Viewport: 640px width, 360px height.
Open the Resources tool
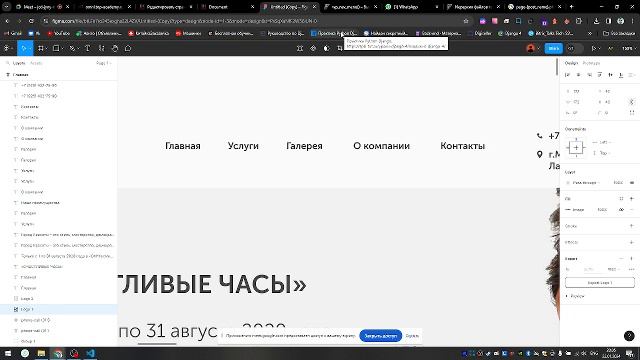[x=101, y=48]
